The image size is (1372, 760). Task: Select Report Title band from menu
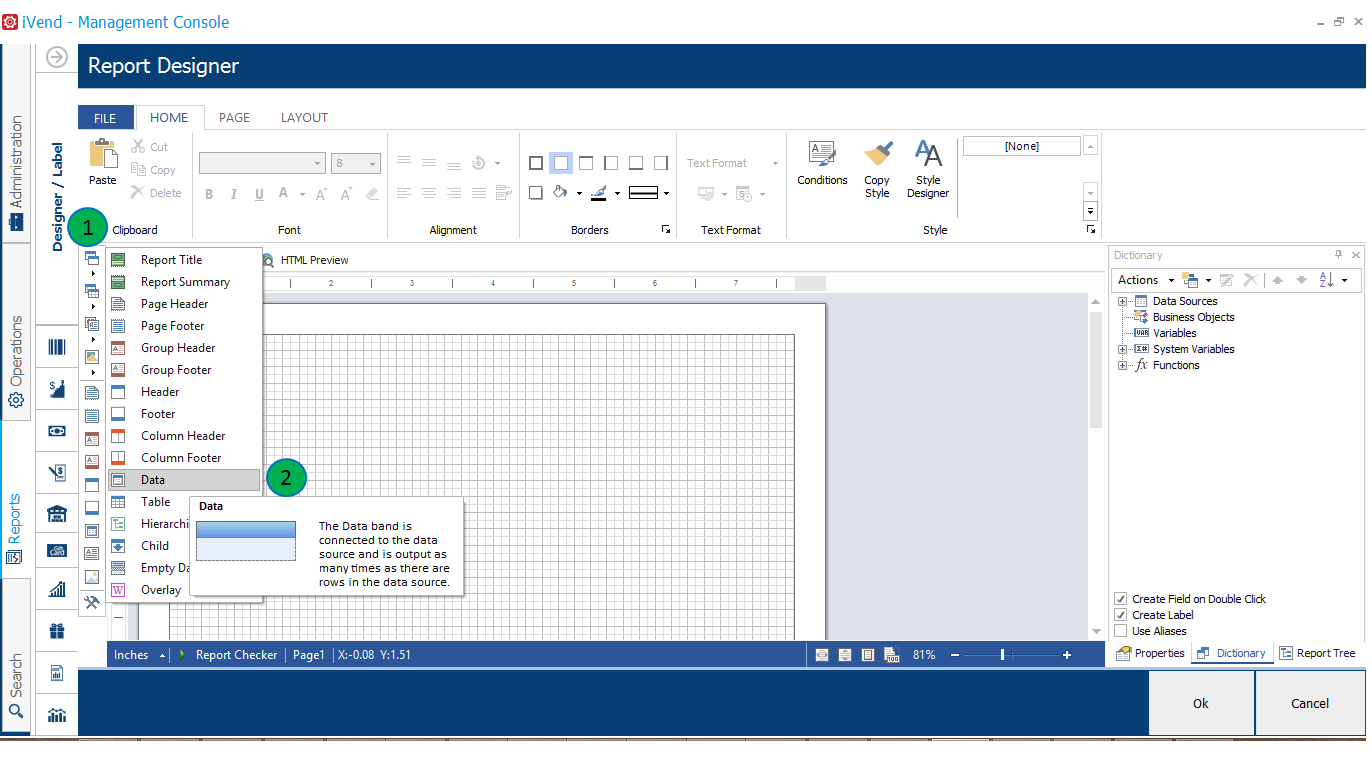[184, 260]
